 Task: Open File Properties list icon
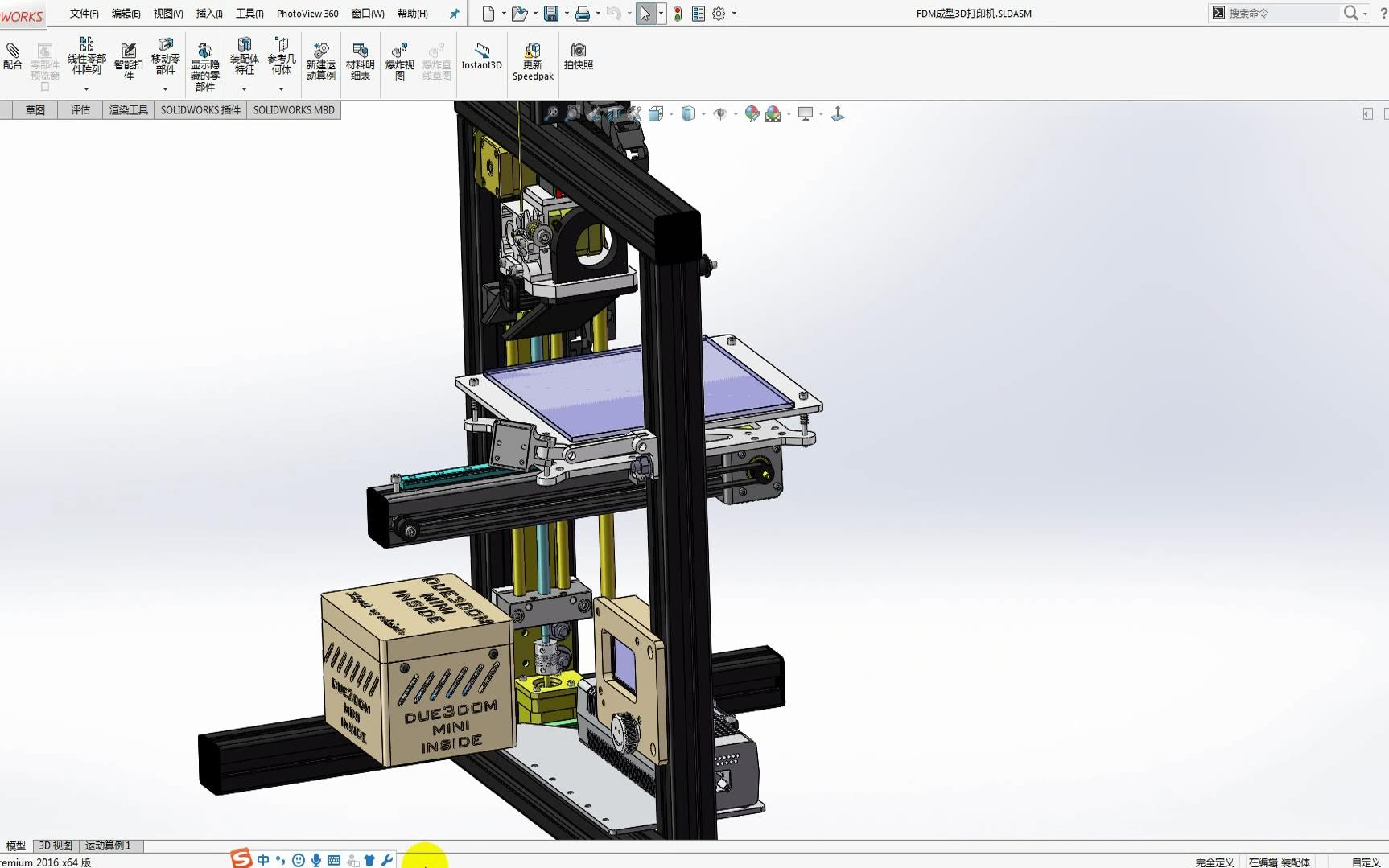(698, 14)
